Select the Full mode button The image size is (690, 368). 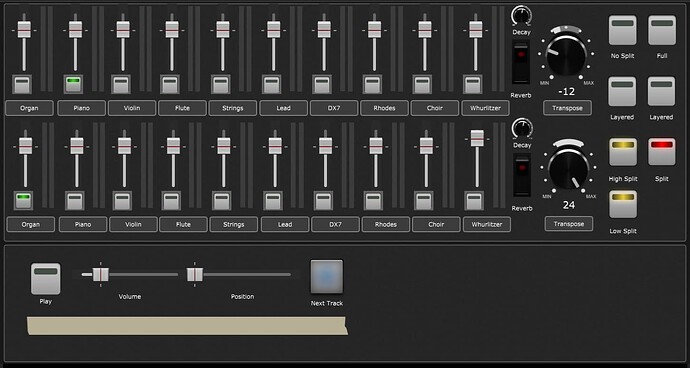pos(662,30)
